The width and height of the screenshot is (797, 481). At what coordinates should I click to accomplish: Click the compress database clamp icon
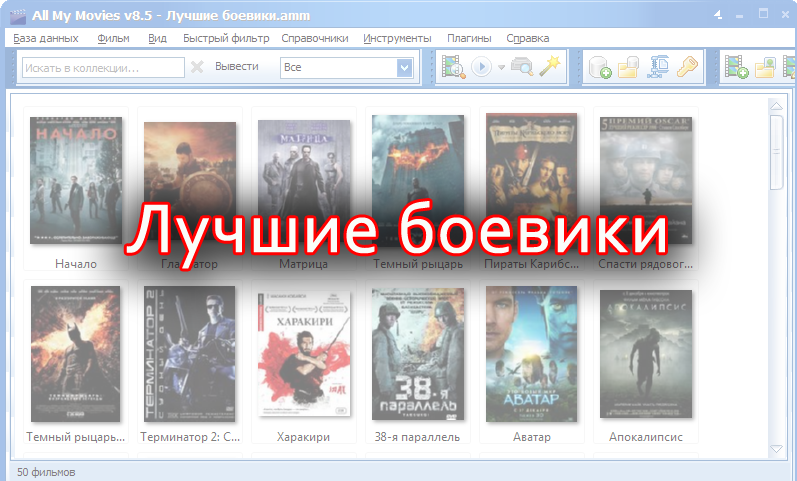click(658, 67)
